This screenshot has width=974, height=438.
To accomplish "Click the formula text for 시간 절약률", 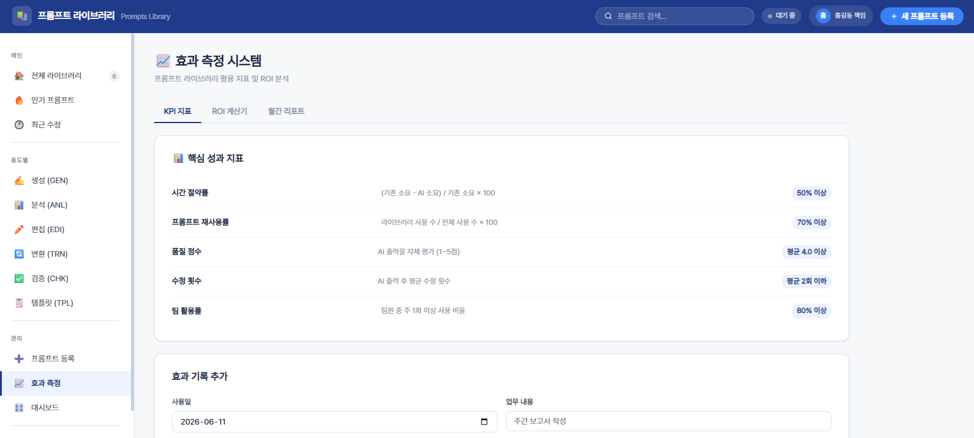I will pos(438,193).
